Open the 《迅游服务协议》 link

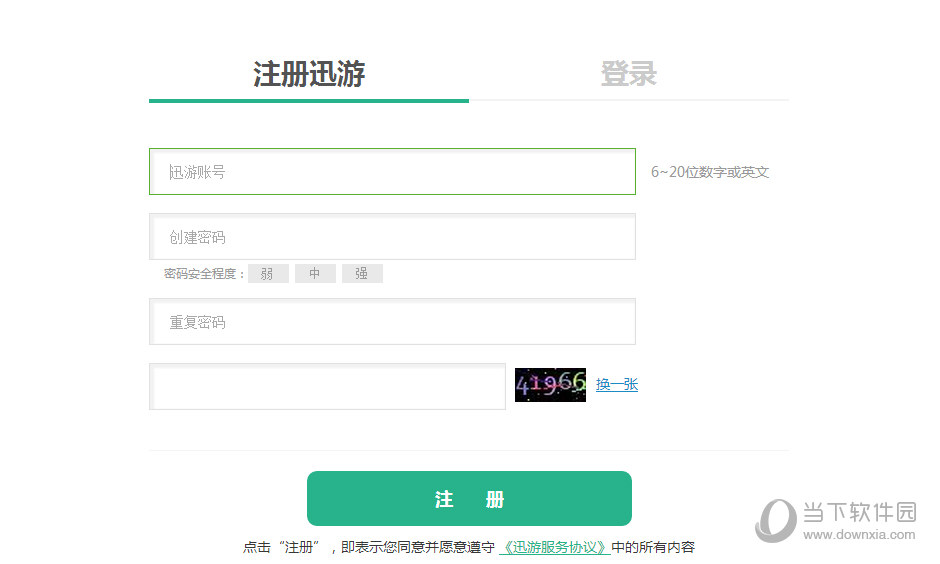(554, 547)
